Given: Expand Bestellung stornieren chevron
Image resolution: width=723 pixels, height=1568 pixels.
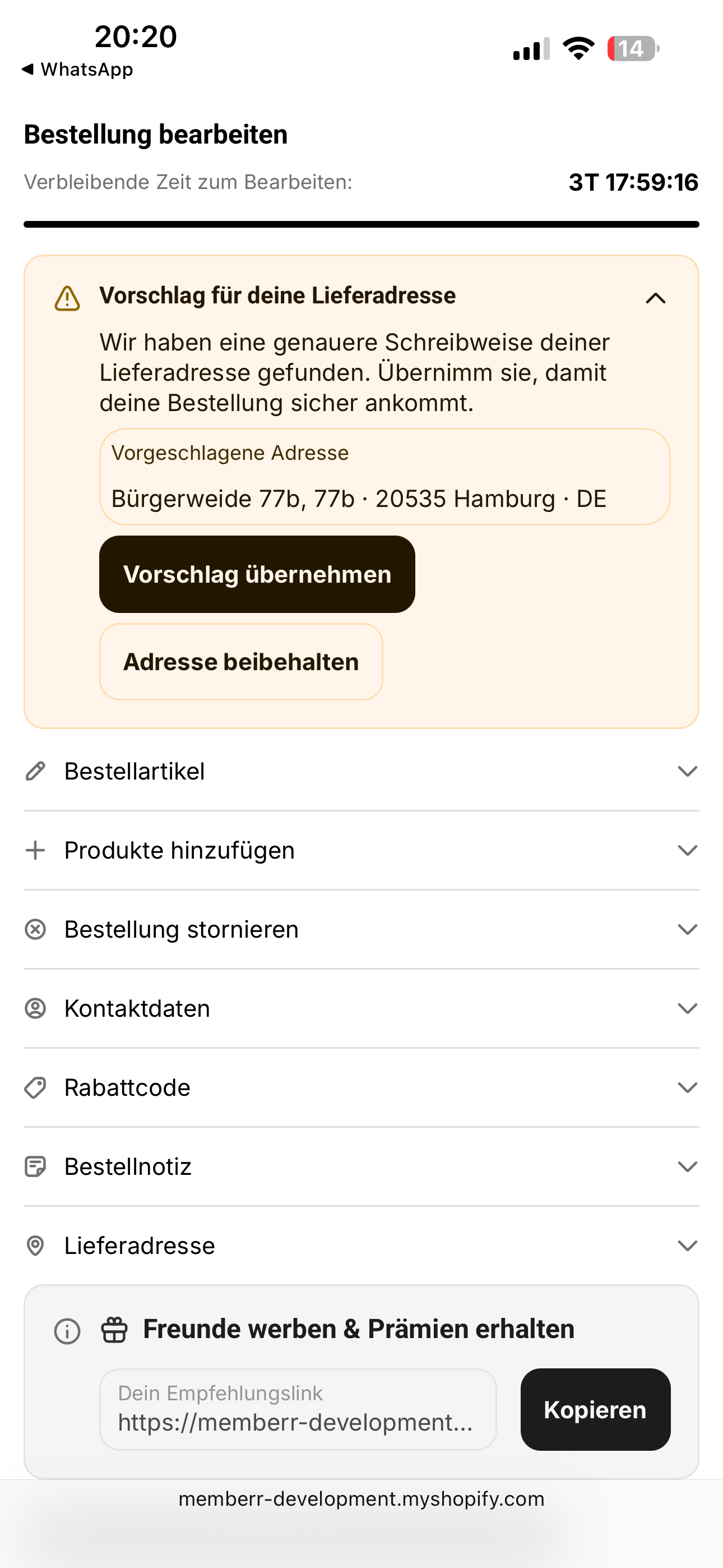Looking at the screenshot, I should click(x=687, y=929).
